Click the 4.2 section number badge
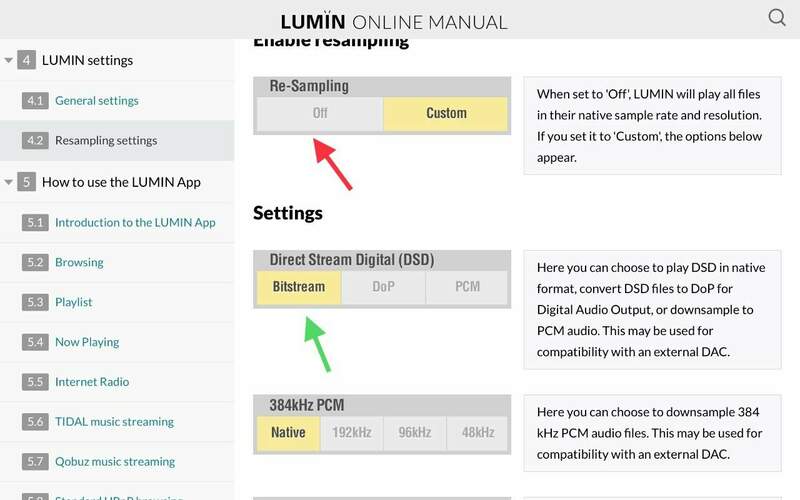The height and width of the screenshot is (500, 800). (x=35, y=140)
